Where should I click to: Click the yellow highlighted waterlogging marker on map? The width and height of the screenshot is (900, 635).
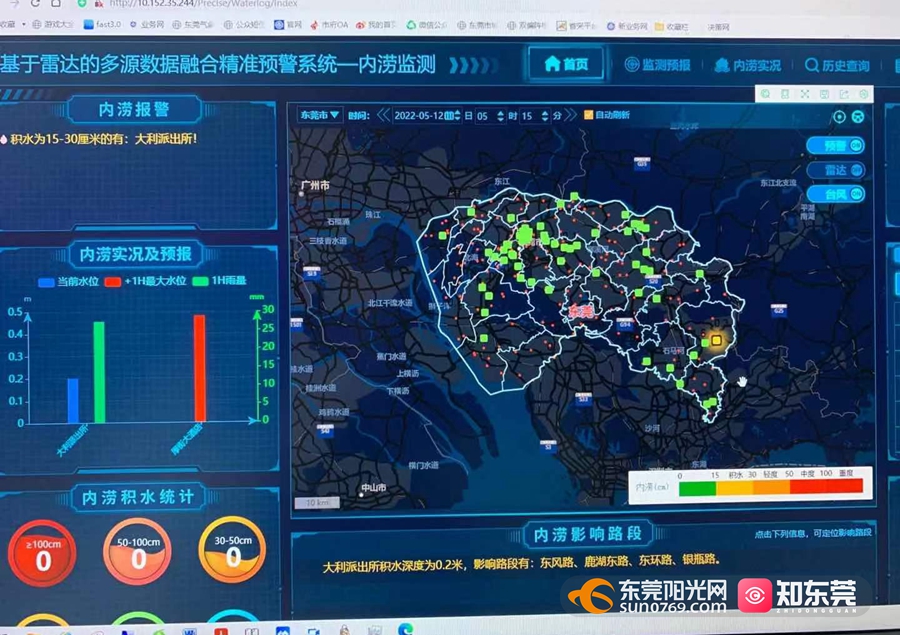click(715, 340)
